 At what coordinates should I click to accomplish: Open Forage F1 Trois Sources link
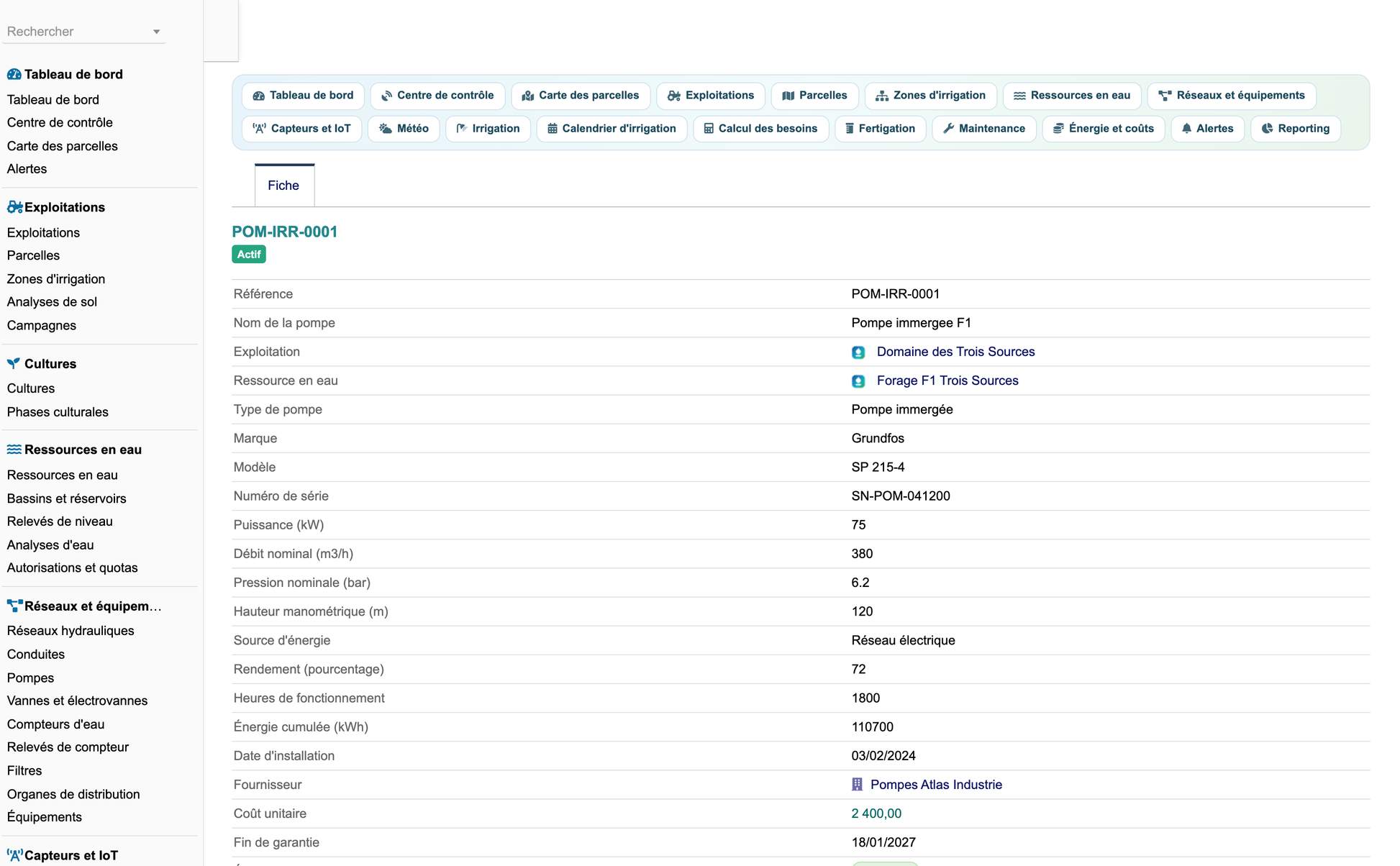[947, 380]
